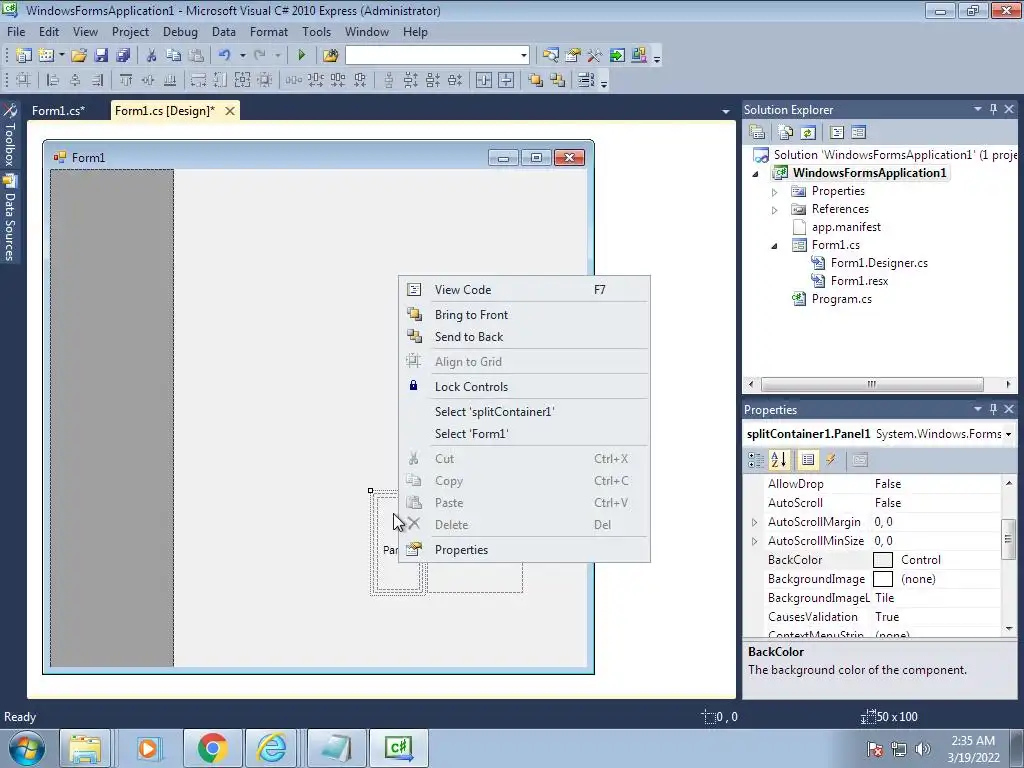This screenshot has width=1024, height=768.
Task: Save the current file with the floppy icon
Action: click(x=101, y=56)
